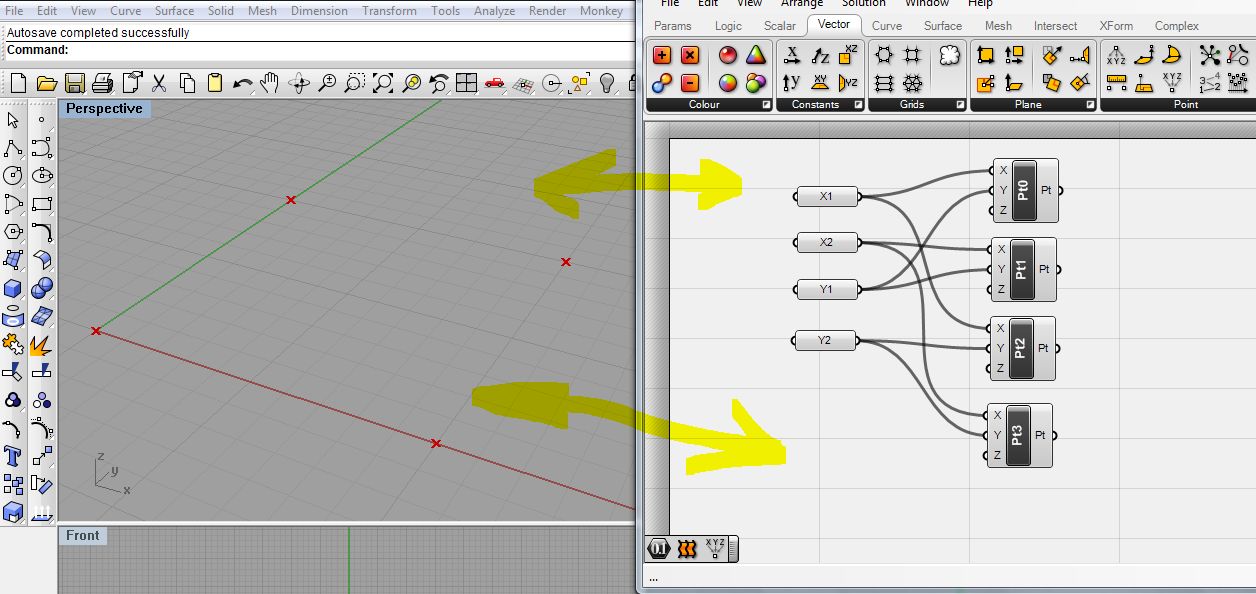Toggle the orange arrows icon below the canvas

686,548
